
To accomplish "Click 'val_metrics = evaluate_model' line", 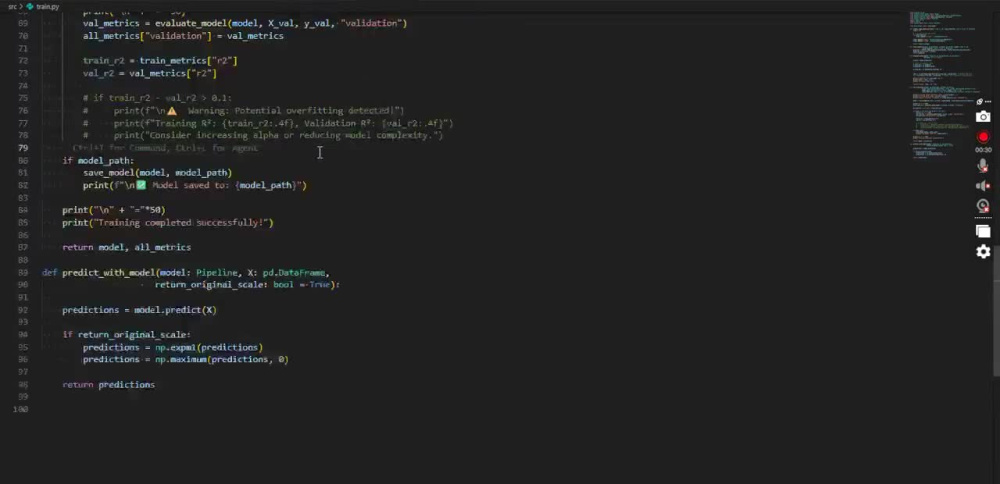I will [x=245, y=24].
